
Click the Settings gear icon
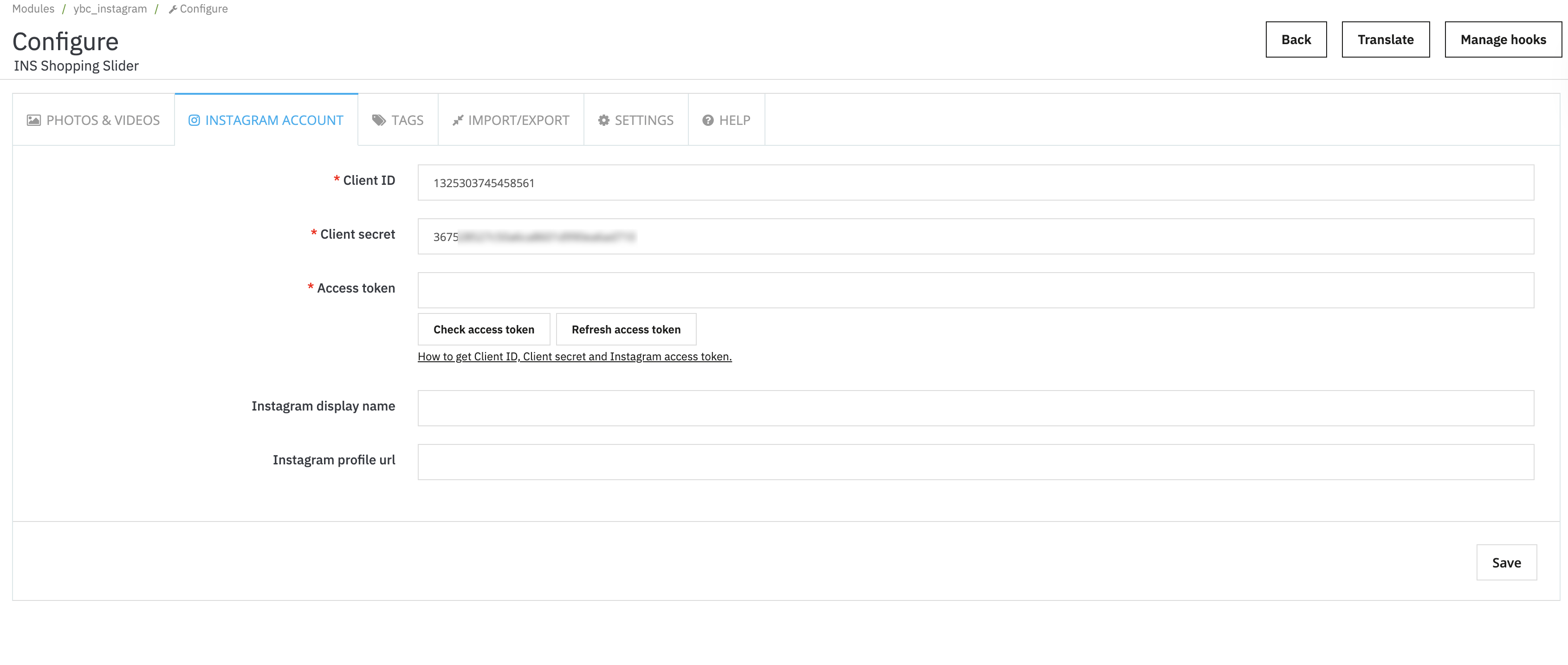pyautogui.click(x=603, y=120)
